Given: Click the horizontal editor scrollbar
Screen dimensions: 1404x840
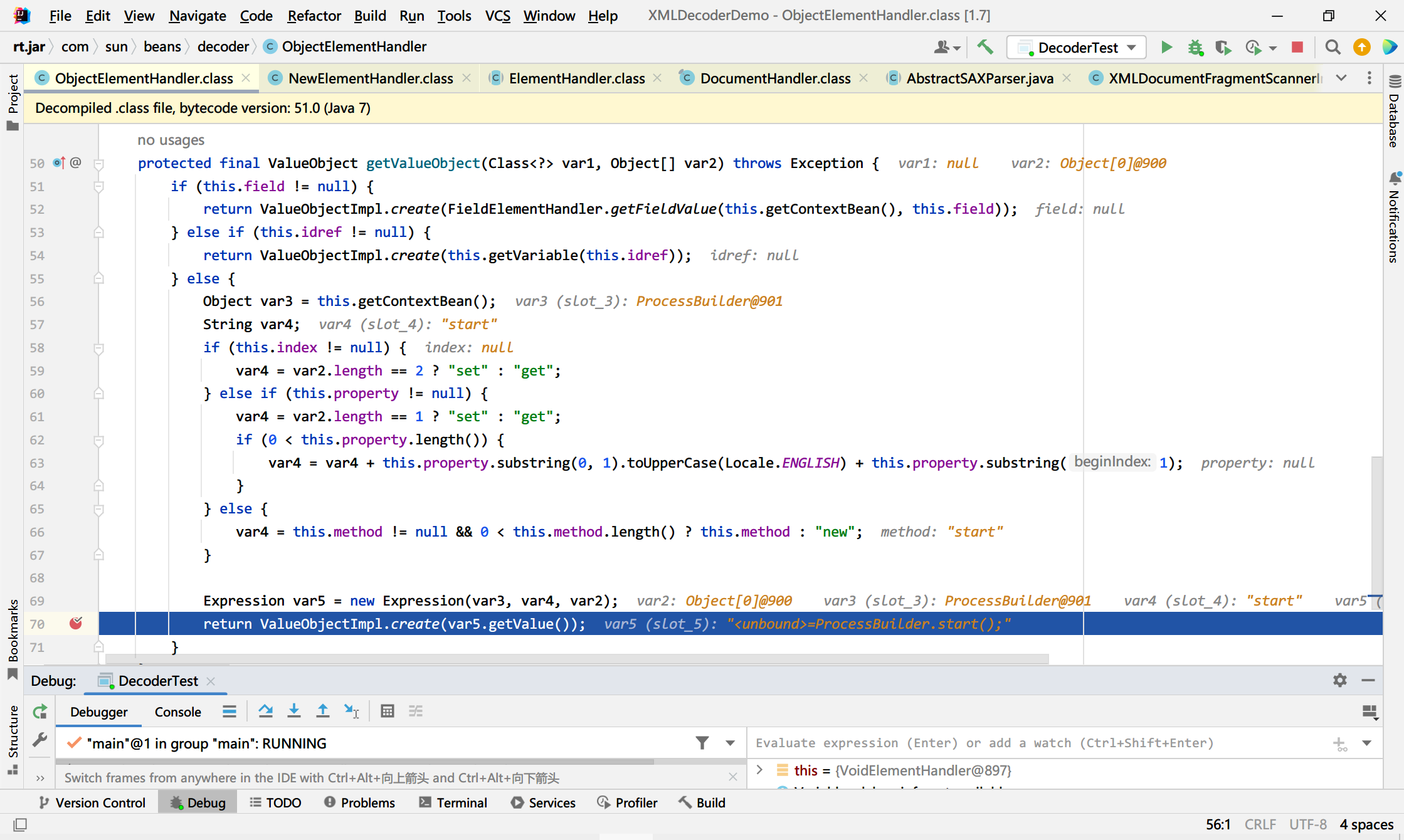Looking at the screenshot, I should 577,659.
